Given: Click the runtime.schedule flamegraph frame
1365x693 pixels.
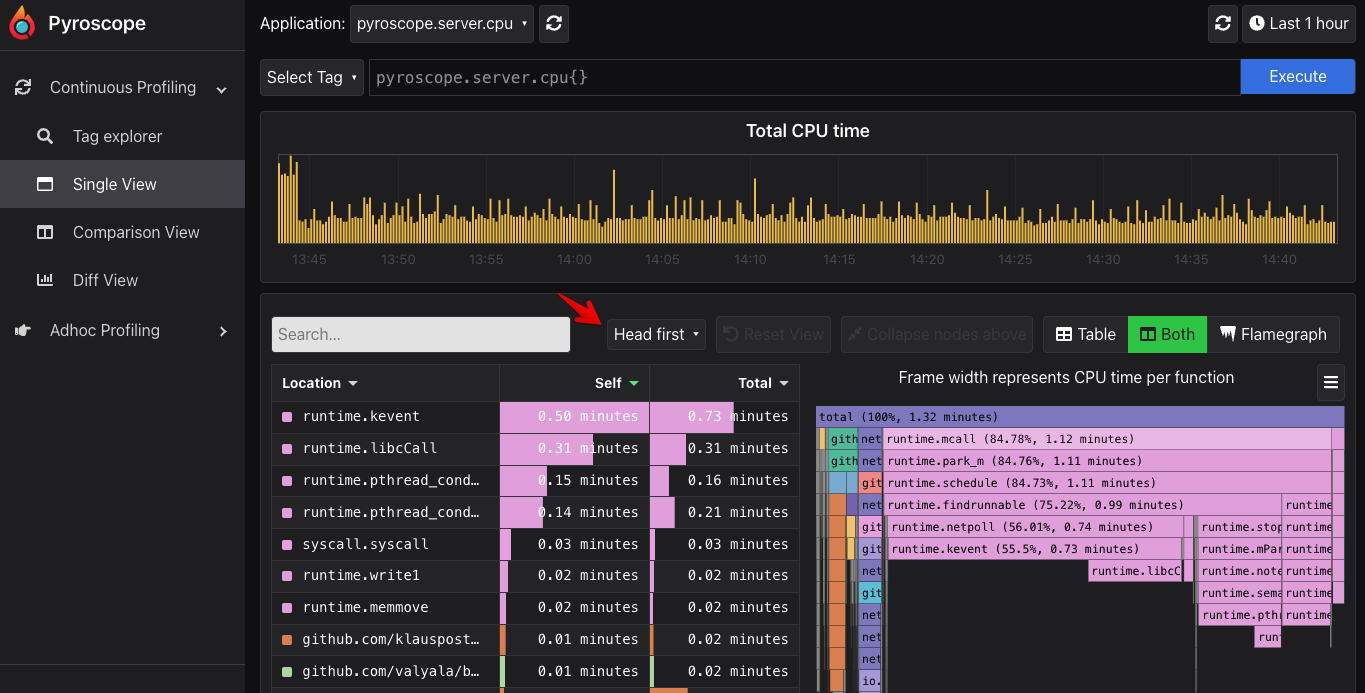Looking at the screenshot, I should [x=1108, y=483].
